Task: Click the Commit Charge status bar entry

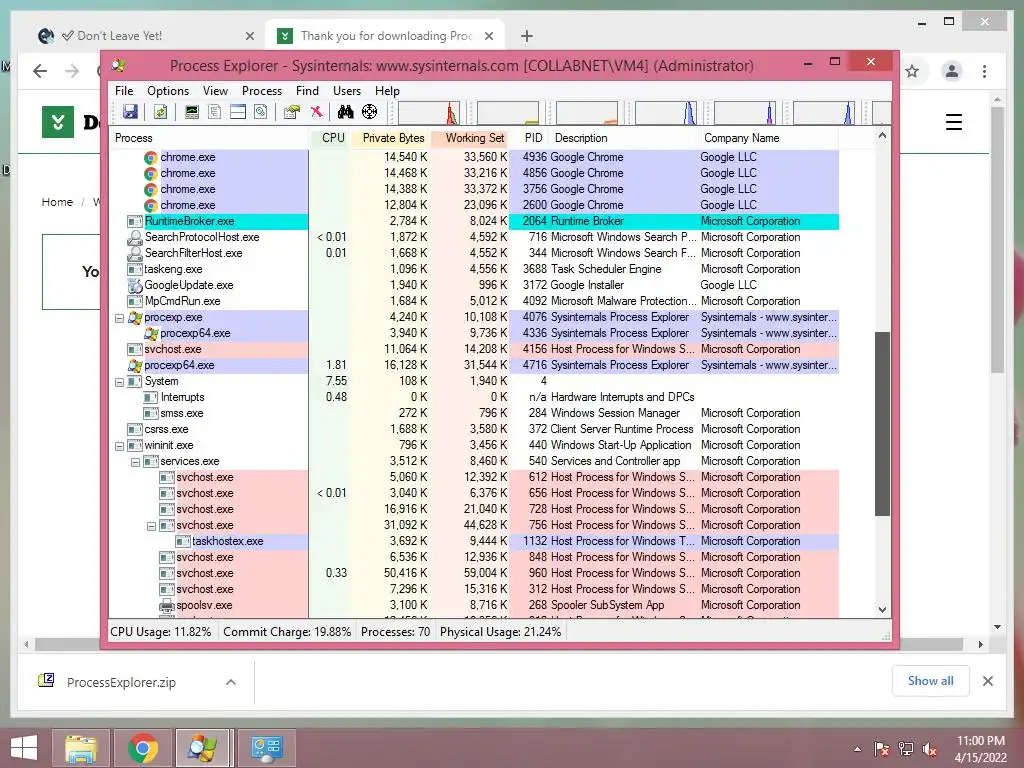Action: point(287,632)
